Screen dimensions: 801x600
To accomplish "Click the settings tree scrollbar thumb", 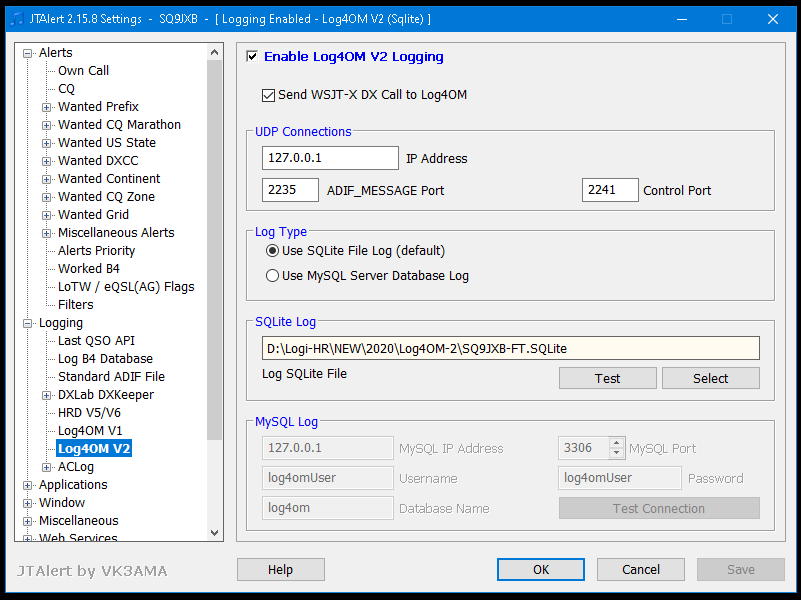I will point(215,250).
